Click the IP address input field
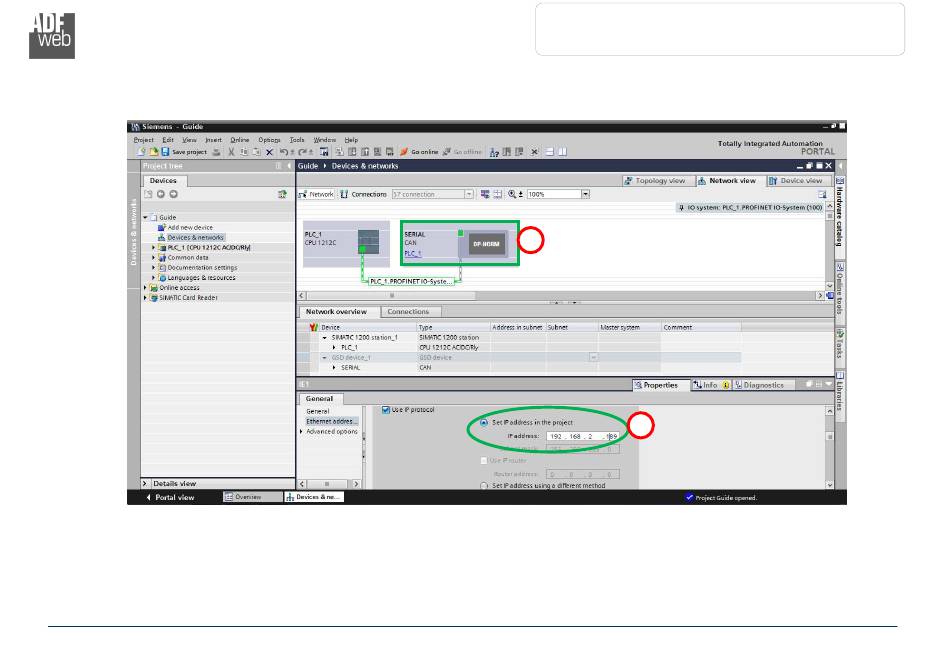 [x=582, y=436]
